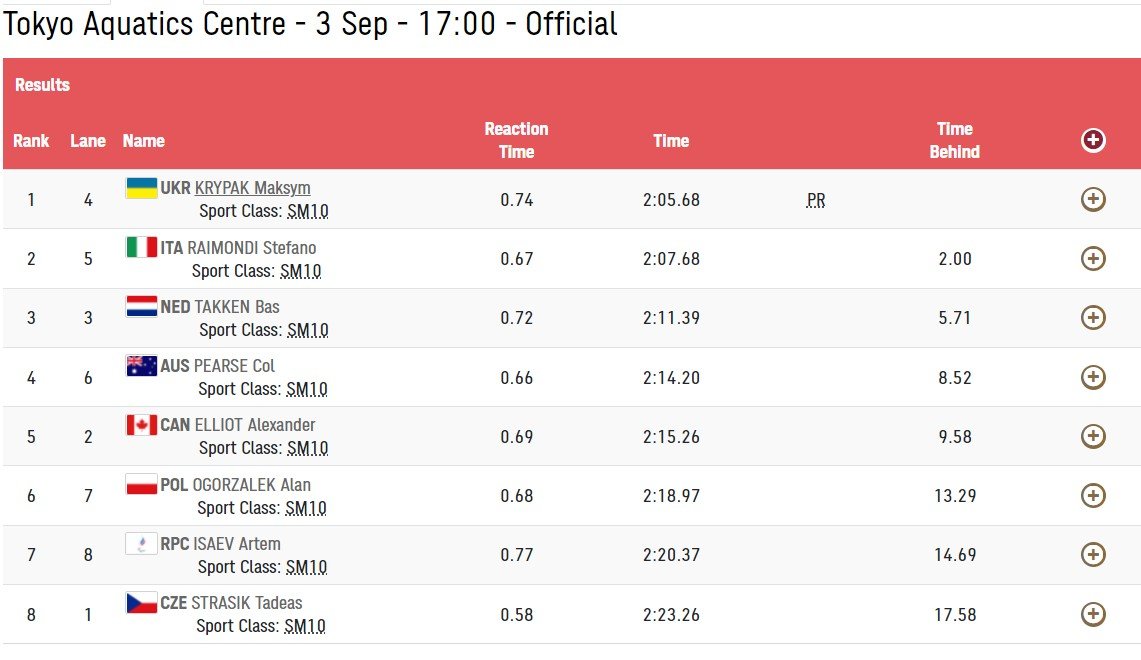Expand details for TAKKEN Bas row
Viewport: 1141px width, 660px height.
[x=1093, y=318]
